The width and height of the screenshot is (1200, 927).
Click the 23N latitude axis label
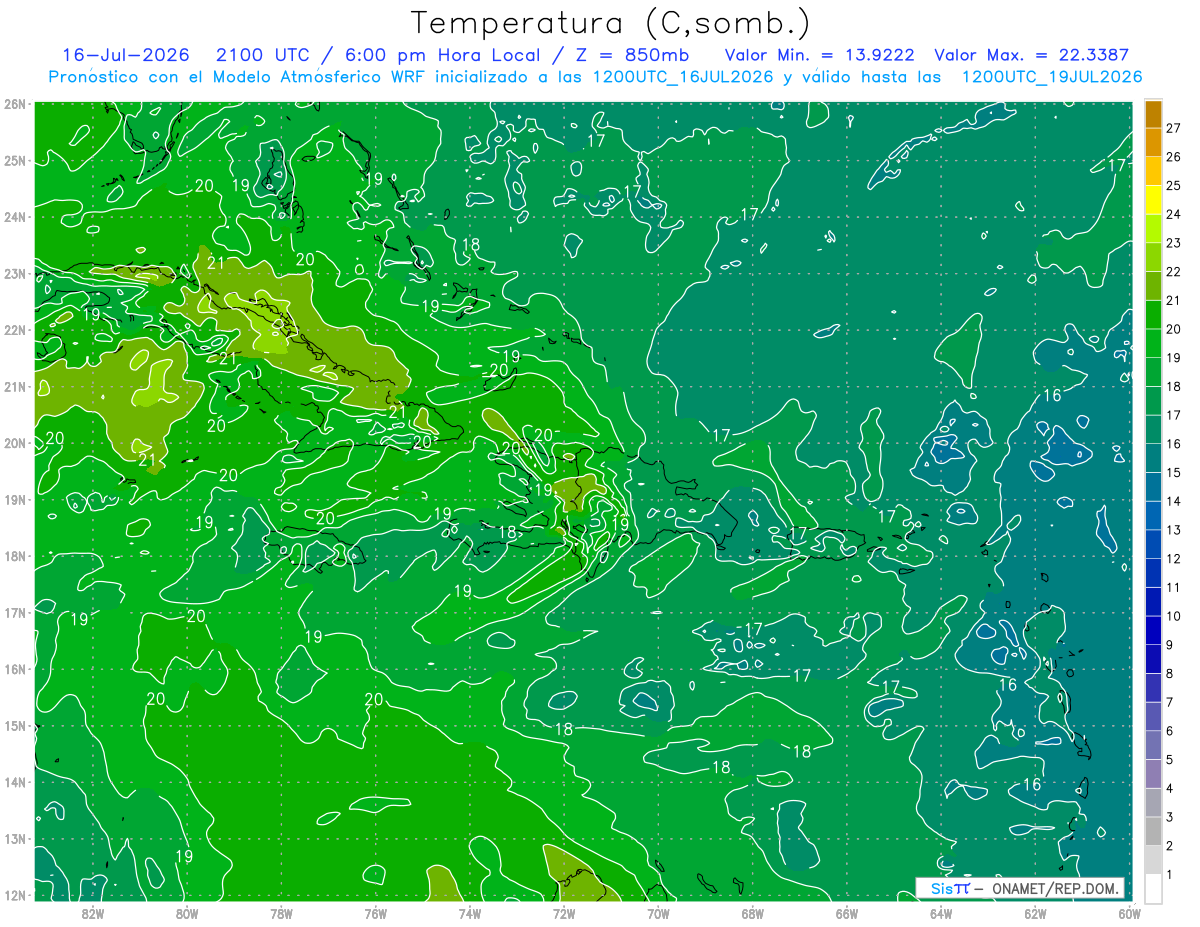[14, 273]
